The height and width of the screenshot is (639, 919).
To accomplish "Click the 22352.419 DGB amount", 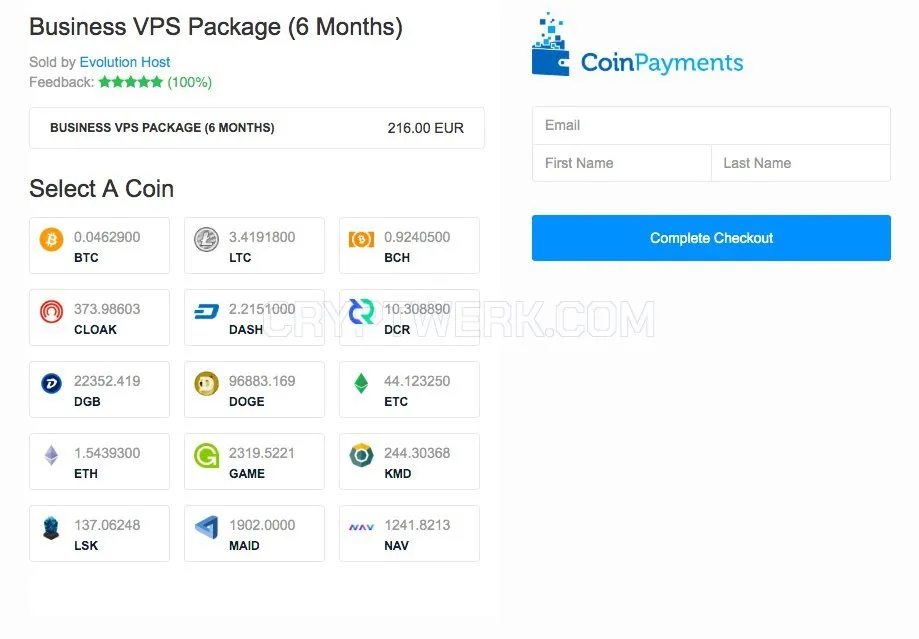I will [x=107, y=381].
